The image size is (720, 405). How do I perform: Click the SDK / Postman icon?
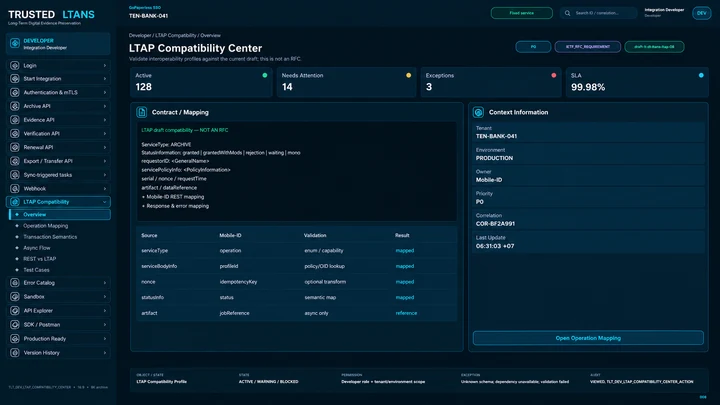pyautogui.click(x=15, y=325)
